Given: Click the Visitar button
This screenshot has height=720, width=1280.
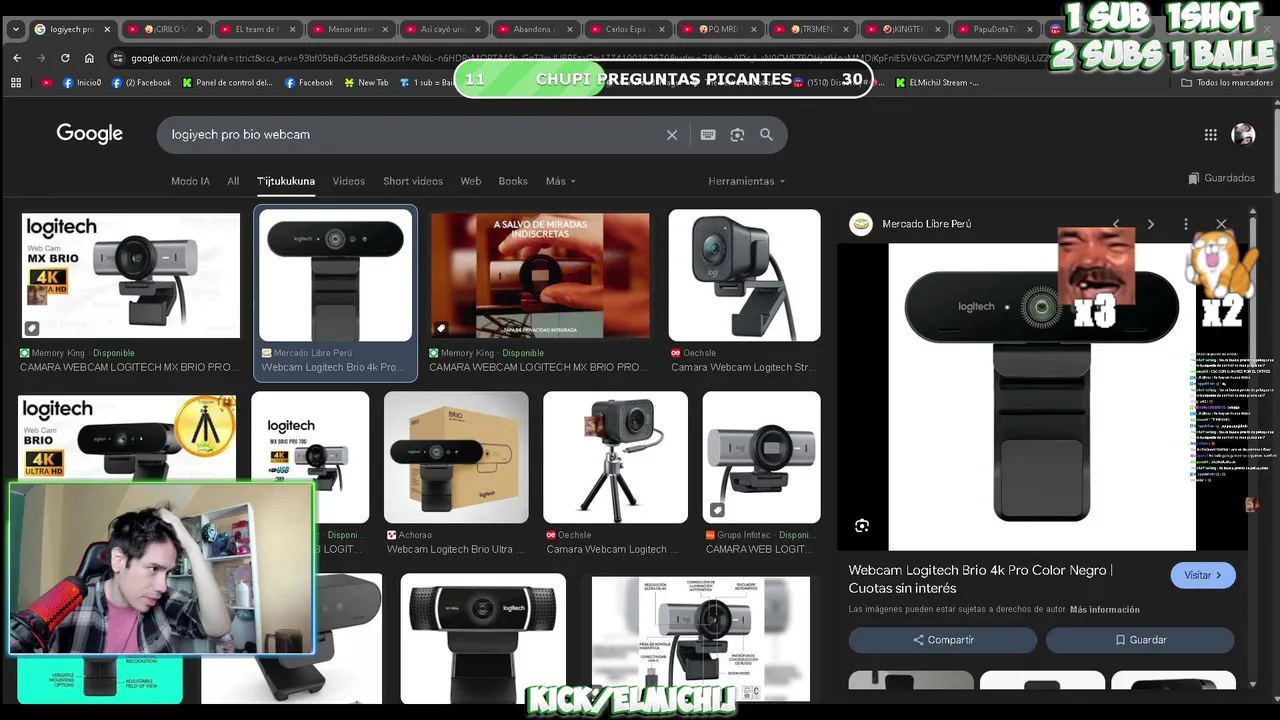Looking at the screenshot, I should 1203,575.
